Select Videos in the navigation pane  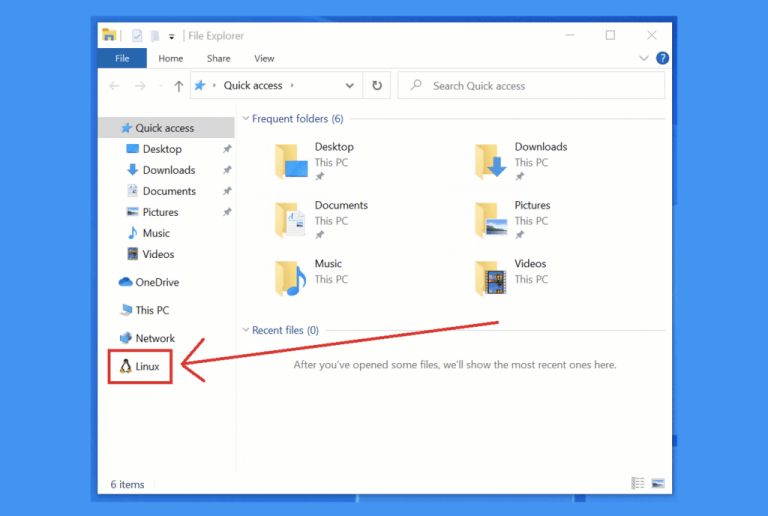pyautogui.click(x=158, y=254)
